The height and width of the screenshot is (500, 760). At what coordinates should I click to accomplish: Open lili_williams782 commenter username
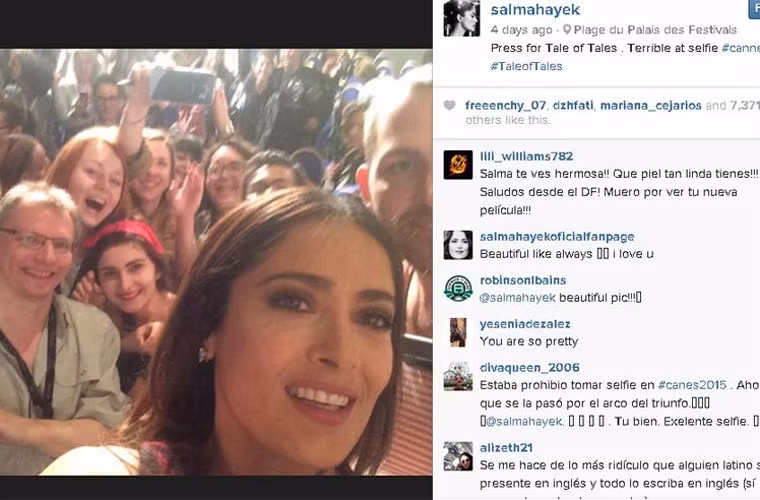tap(526, 156)
